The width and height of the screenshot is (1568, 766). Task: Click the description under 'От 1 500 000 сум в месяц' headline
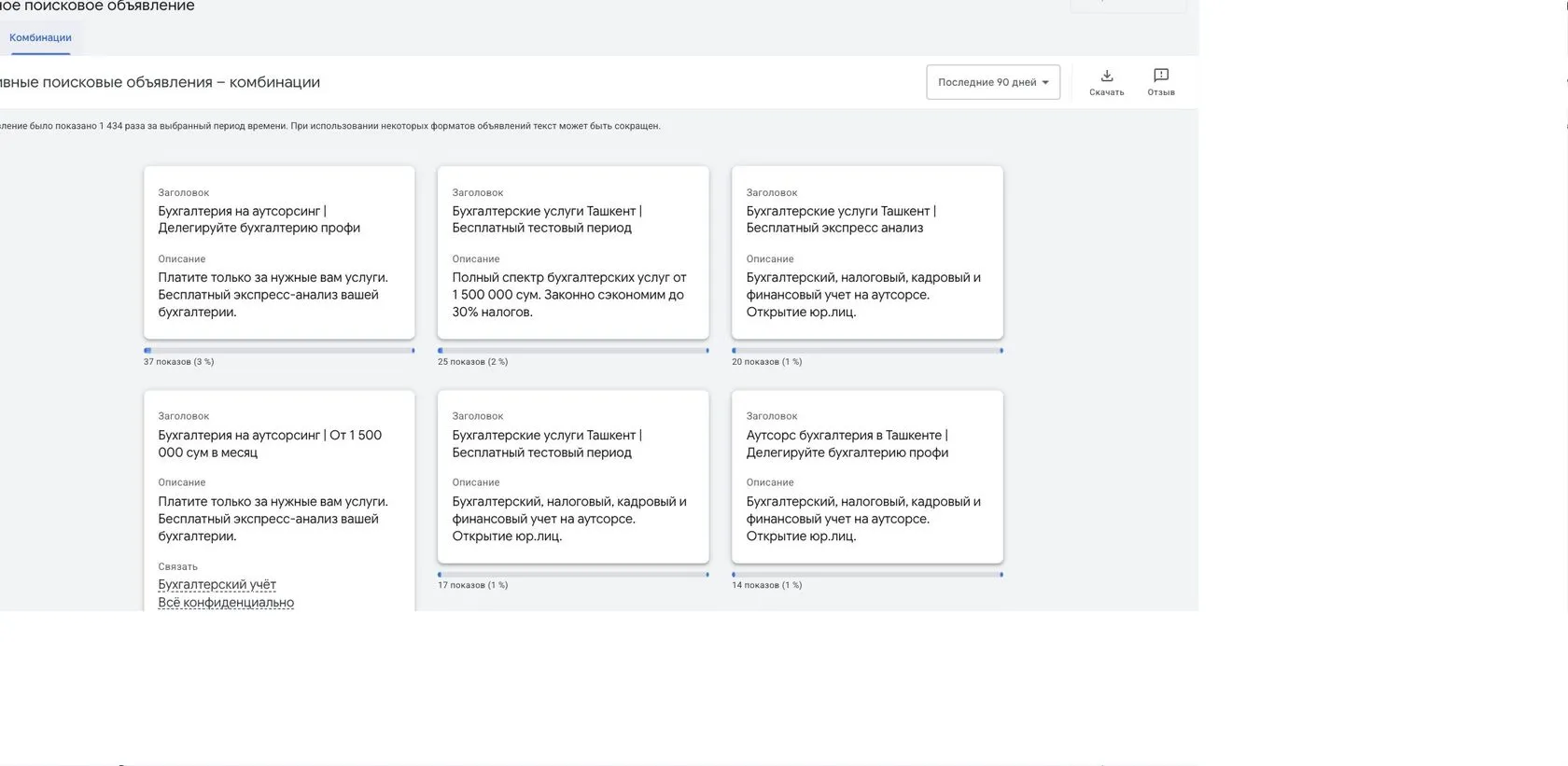pyautogui.click(x=273, y=519)
